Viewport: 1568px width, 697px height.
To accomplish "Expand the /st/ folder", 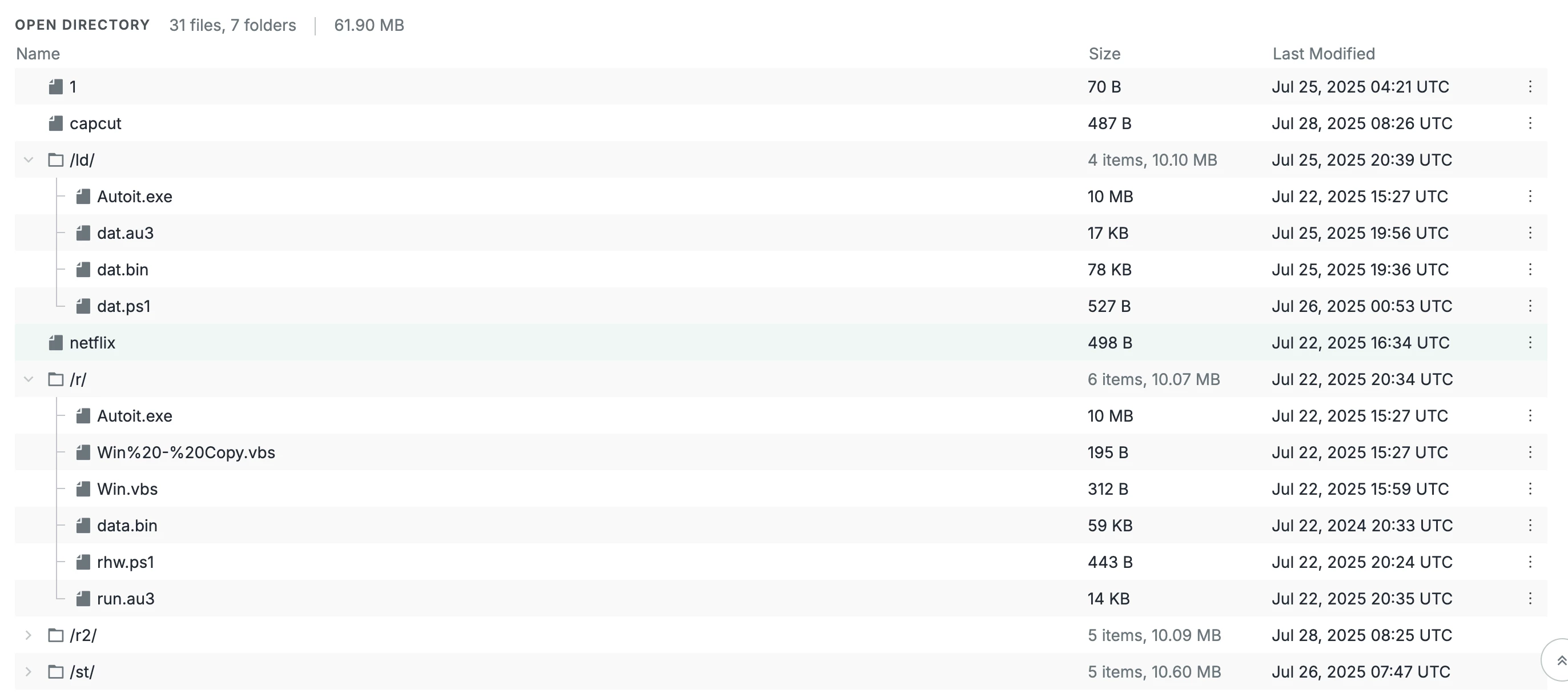I will [28, 671].
